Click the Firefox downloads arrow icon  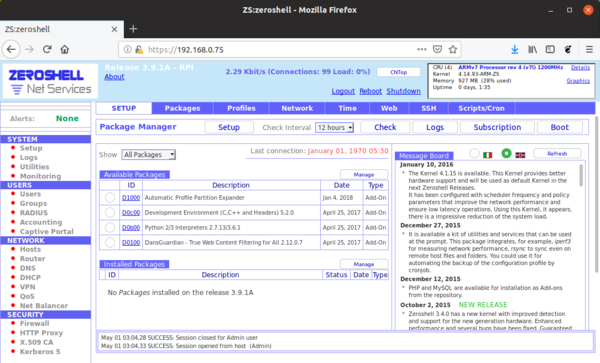[x=515, y=49]
